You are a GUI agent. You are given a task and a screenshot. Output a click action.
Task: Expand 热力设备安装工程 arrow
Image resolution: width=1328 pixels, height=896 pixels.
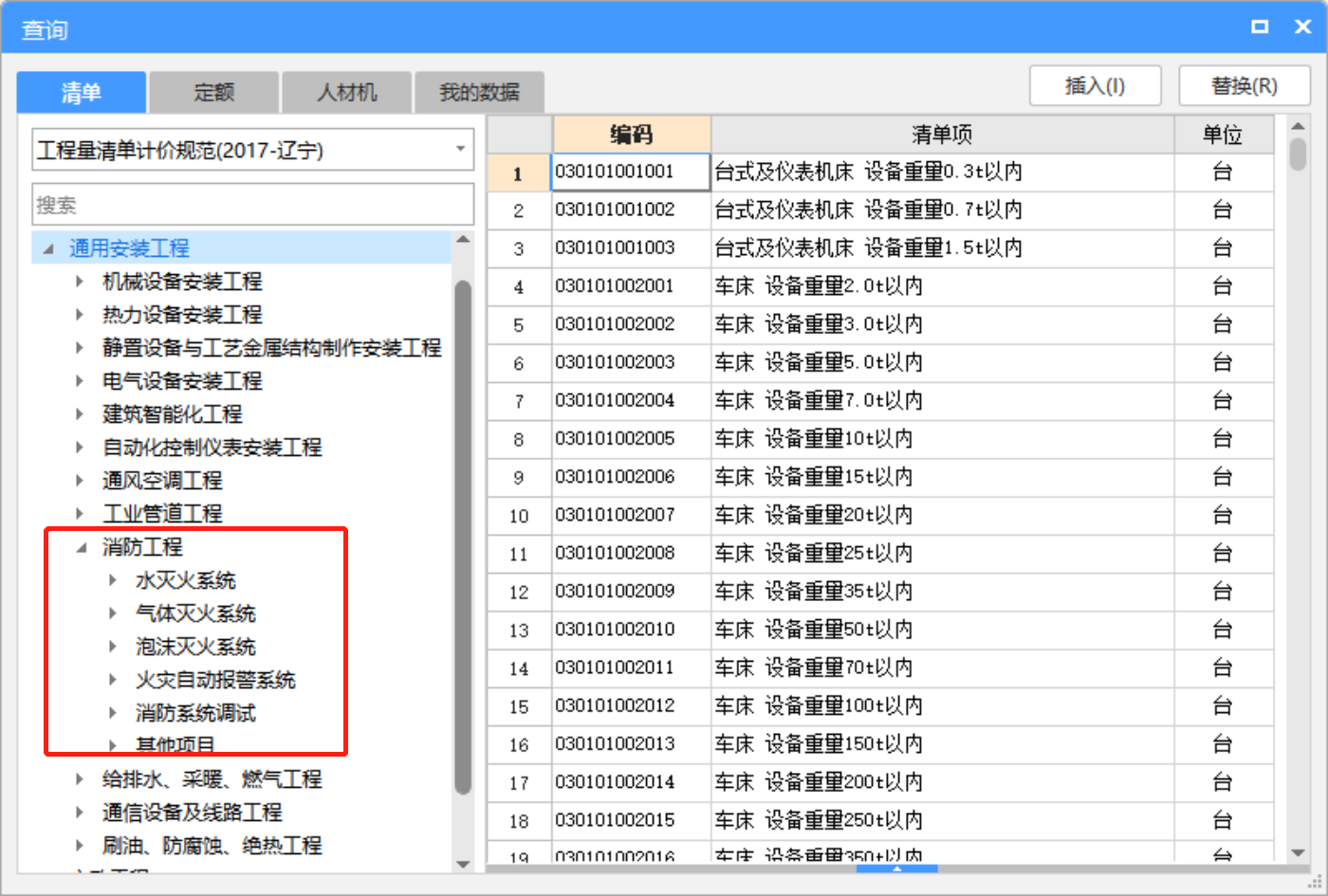coord(81,315)
